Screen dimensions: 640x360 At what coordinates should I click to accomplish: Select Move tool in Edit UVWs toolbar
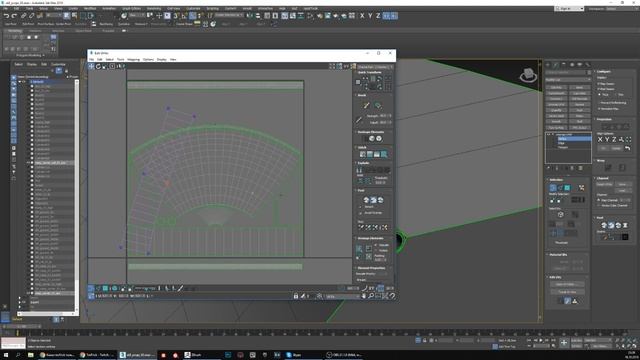(x=91, y=66)
